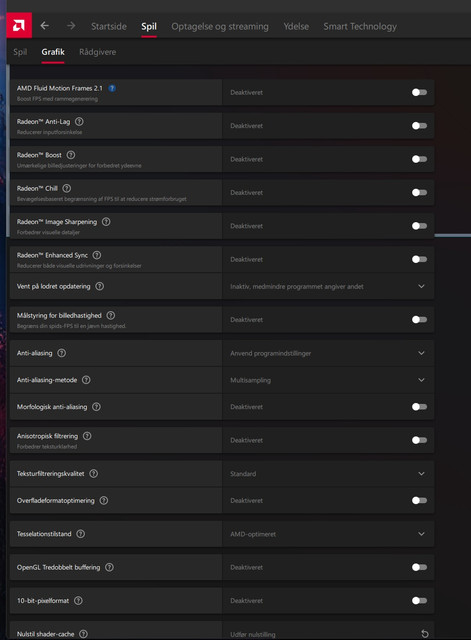This screenshot has width=471, height=640.
Task: Open help icon for Målstyring for billedhastighed
Action: tap(111, 315)
